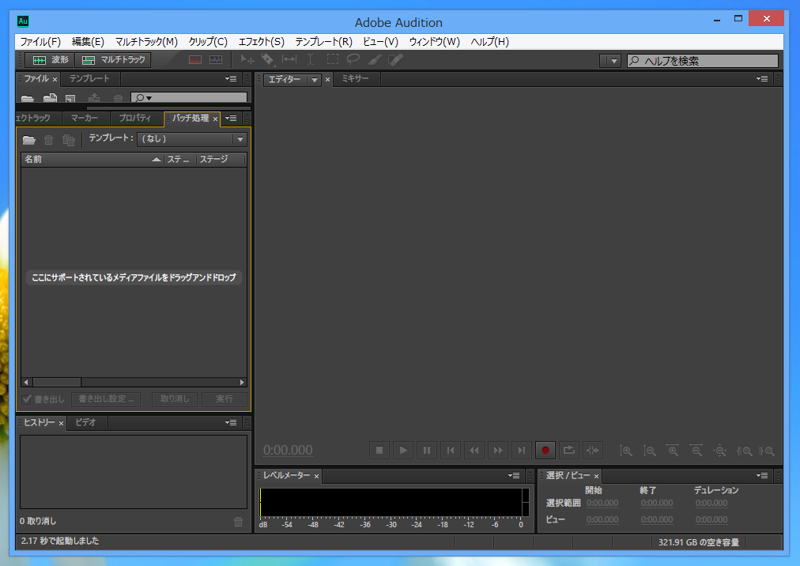Screen dimensions: 800x566
Task: Click the Rewind button
Action: 474,450
